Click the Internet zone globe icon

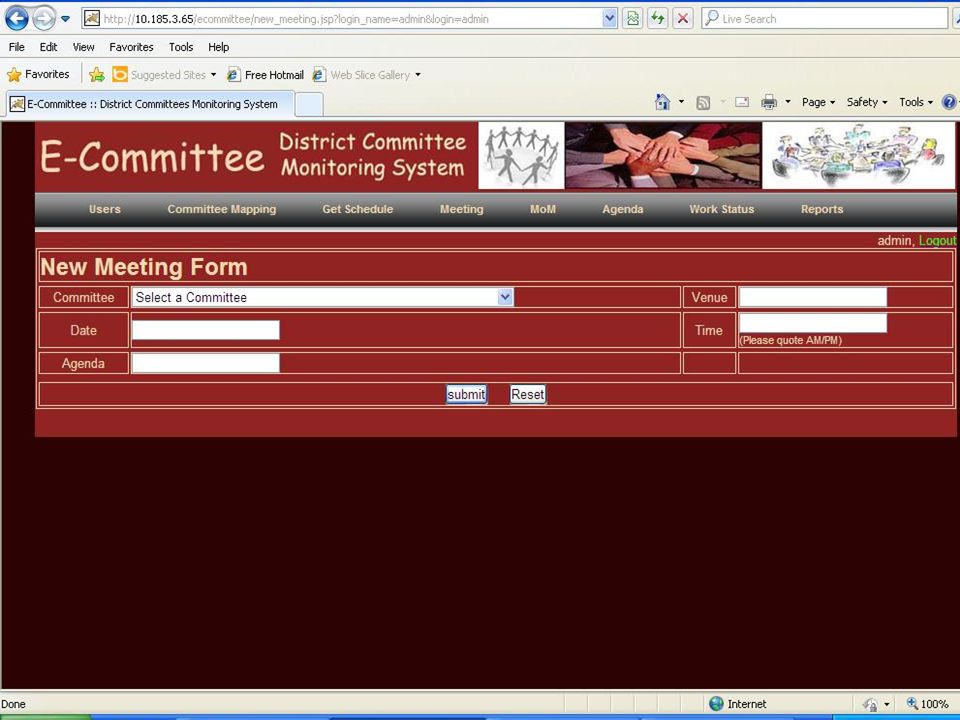tap(716, 703)
